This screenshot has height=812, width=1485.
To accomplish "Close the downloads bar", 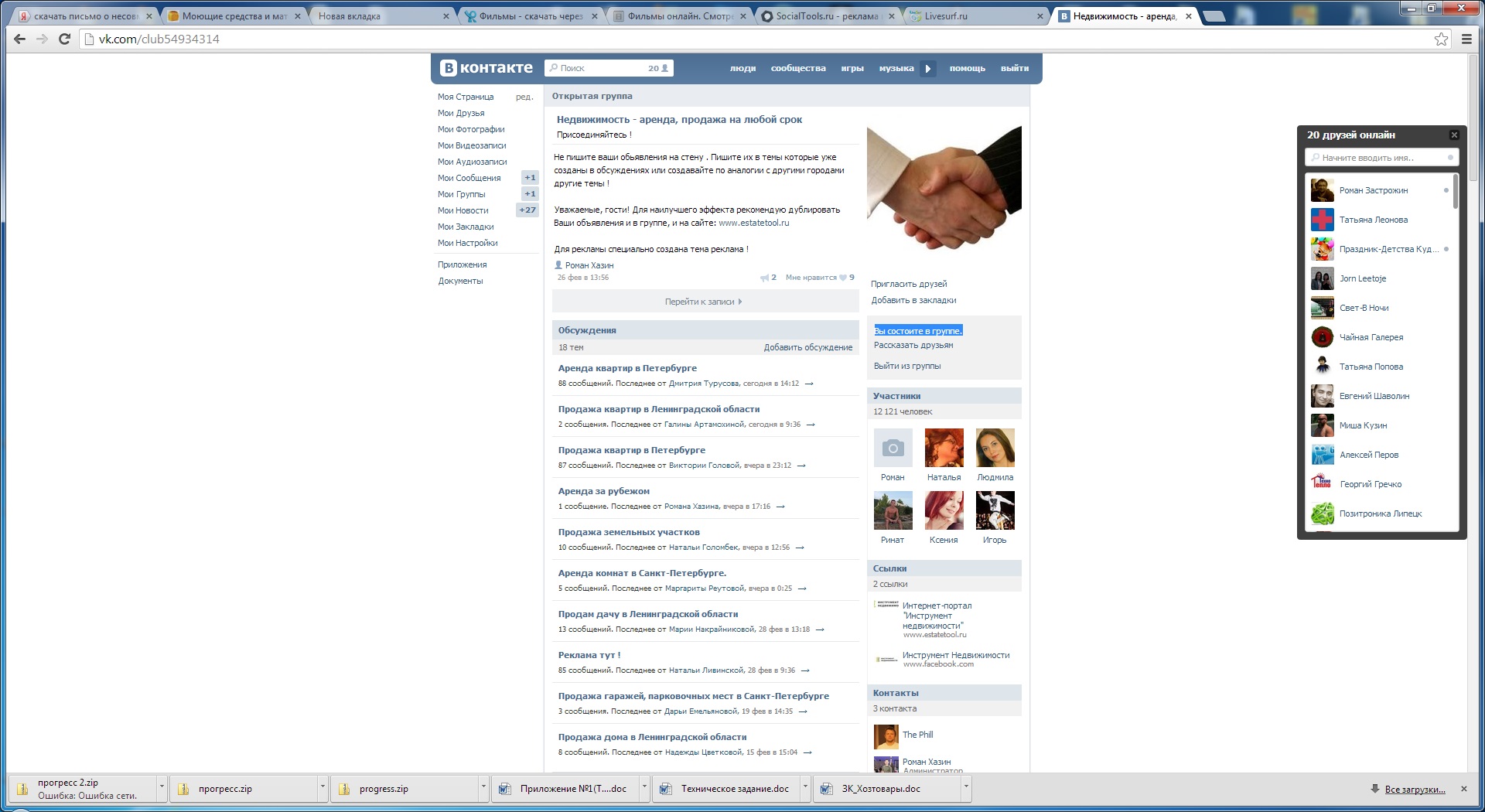I will (x=1463, y=789).
